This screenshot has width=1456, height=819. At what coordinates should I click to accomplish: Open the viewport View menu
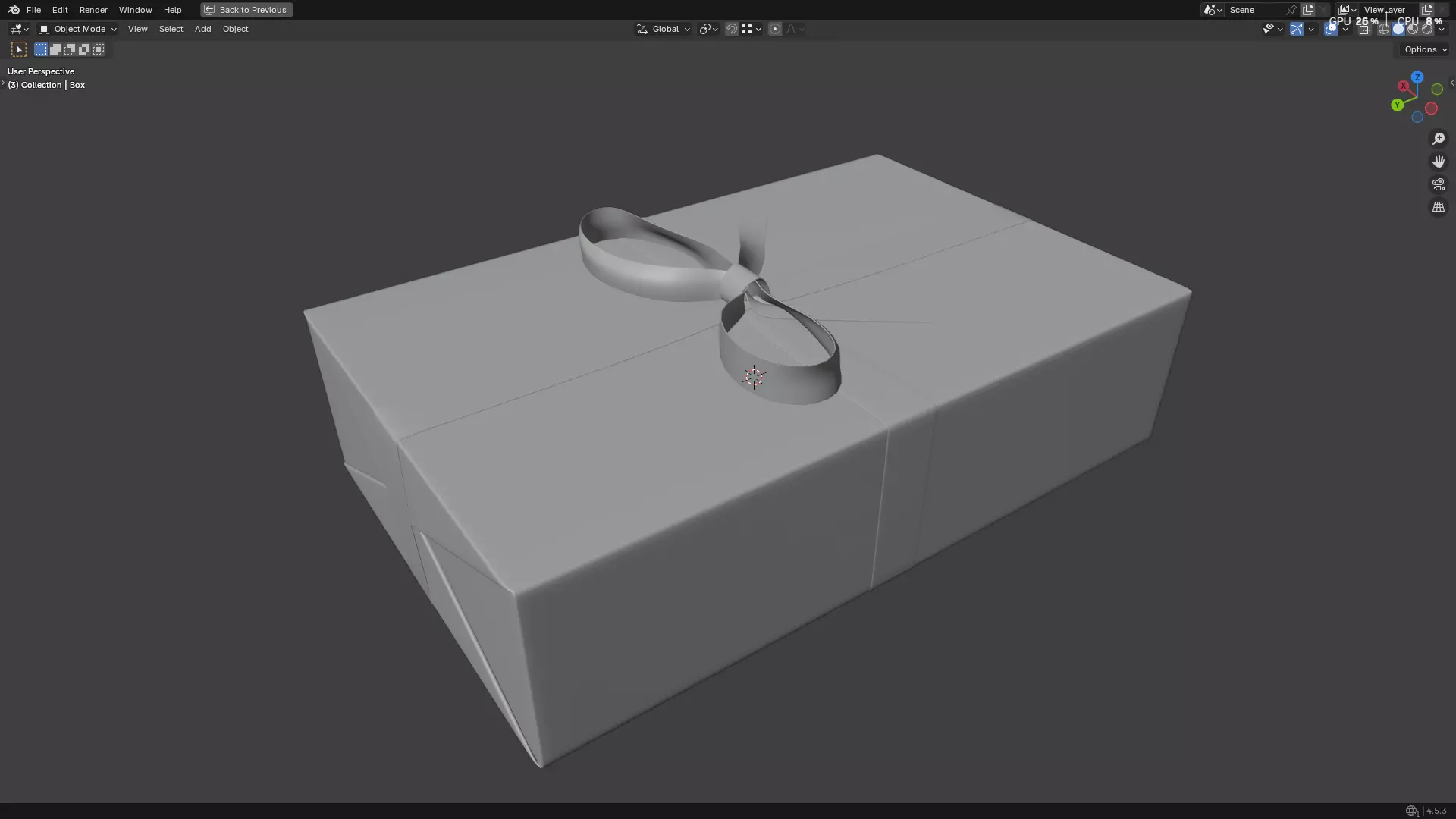click(x=137, y=29)
